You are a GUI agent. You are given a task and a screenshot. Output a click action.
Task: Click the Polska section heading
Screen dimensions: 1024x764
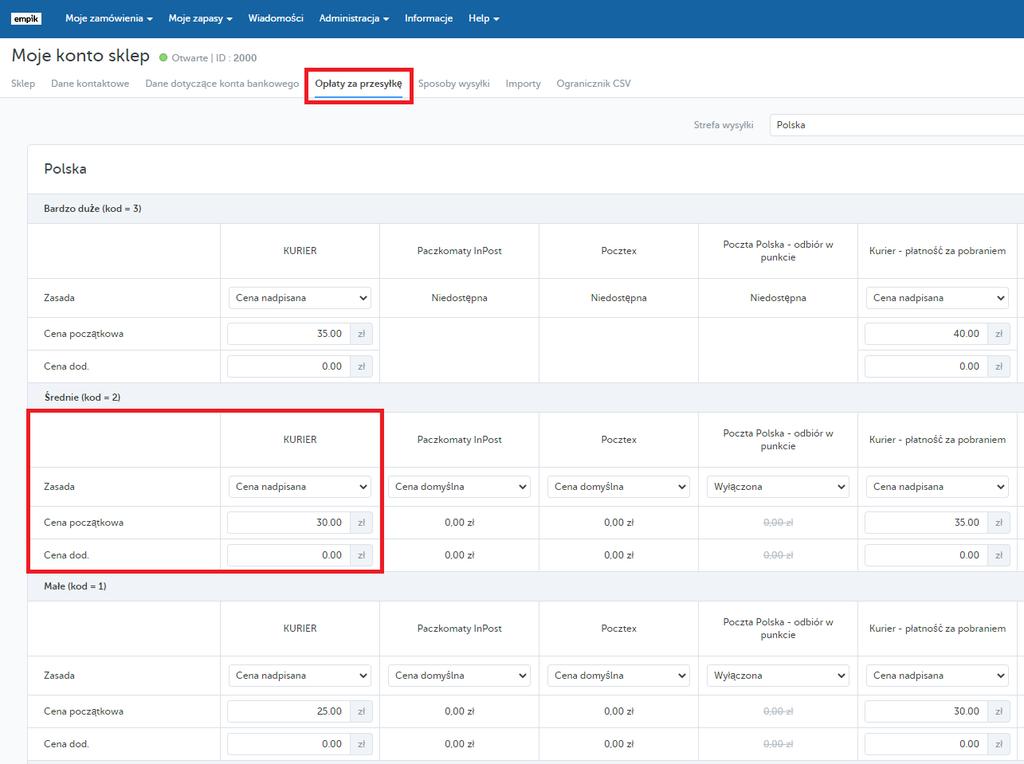[x=65, y=168]
